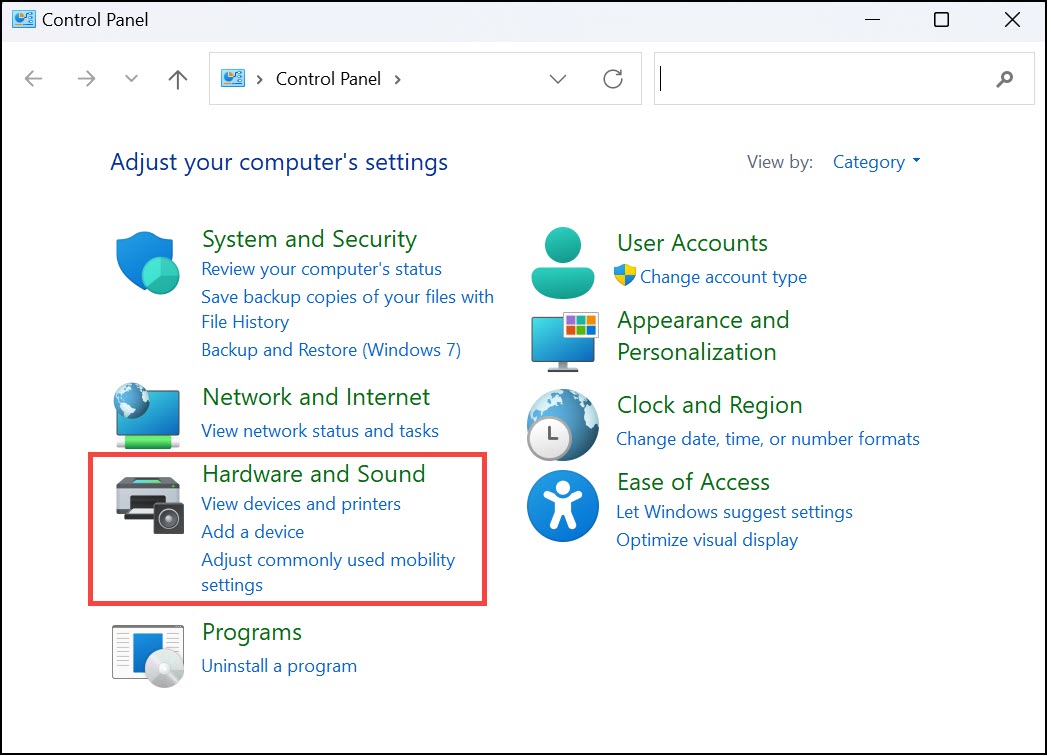Image resolution: width=1047 pixels, height=755 pixels.
Task: Click the Refresh button in the toolbar
Action: pyautogui.click(x=613, y=78)
